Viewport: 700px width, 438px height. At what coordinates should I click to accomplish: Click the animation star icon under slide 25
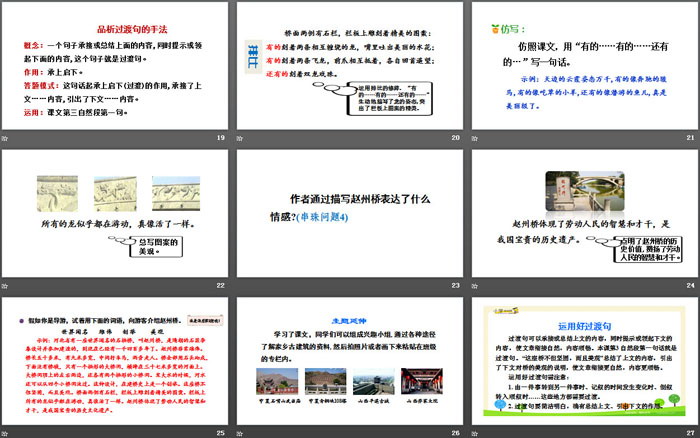[x=4, y=434]
